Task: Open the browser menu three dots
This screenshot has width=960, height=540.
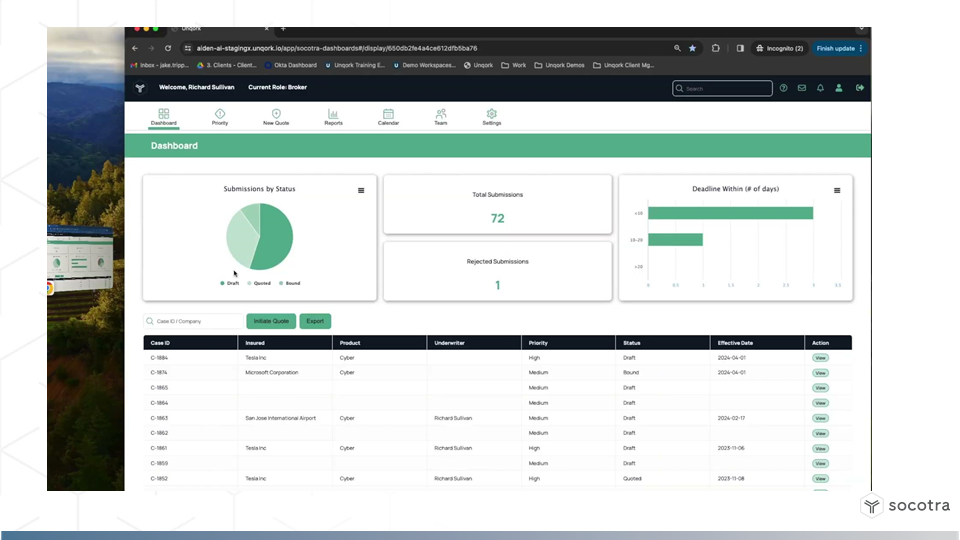Action: point(861,48)
